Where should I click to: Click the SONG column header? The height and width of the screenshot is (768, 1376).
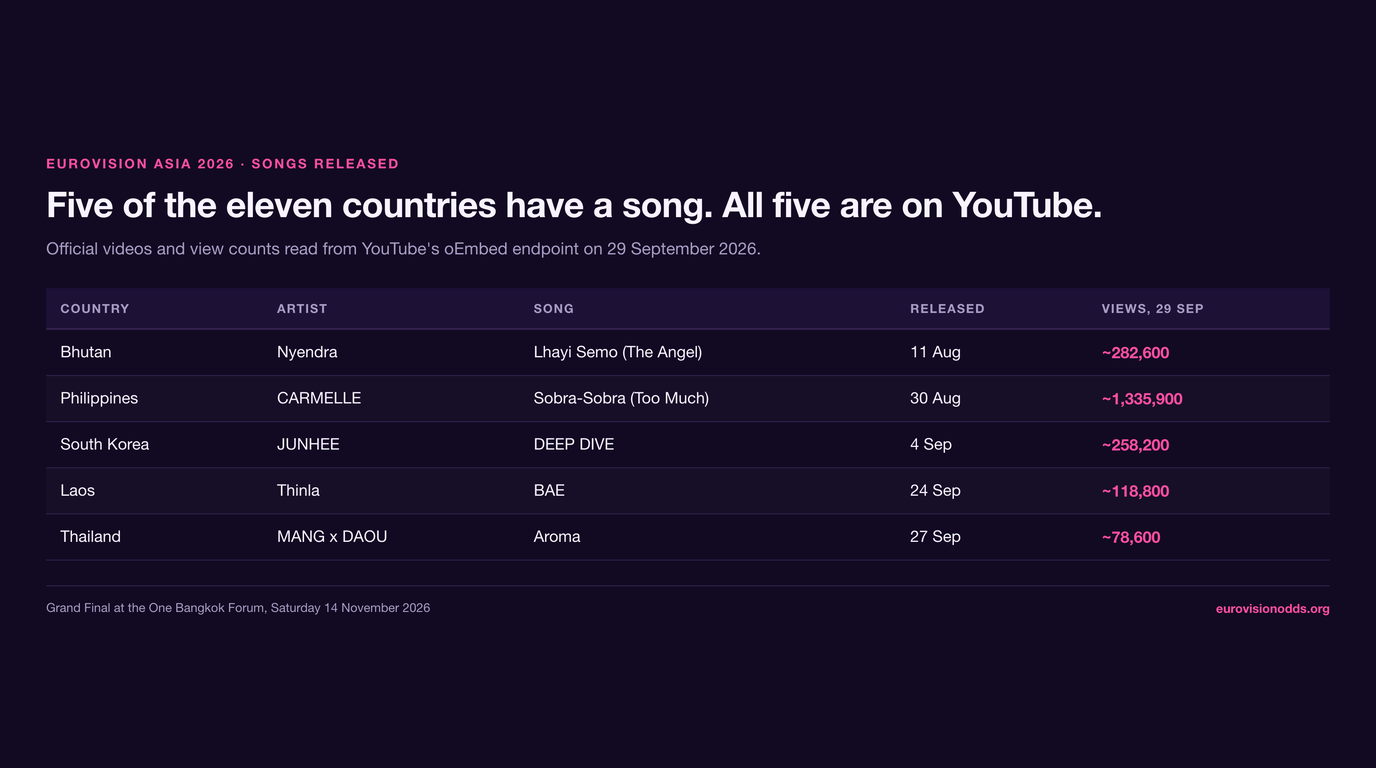pos(554,309)
